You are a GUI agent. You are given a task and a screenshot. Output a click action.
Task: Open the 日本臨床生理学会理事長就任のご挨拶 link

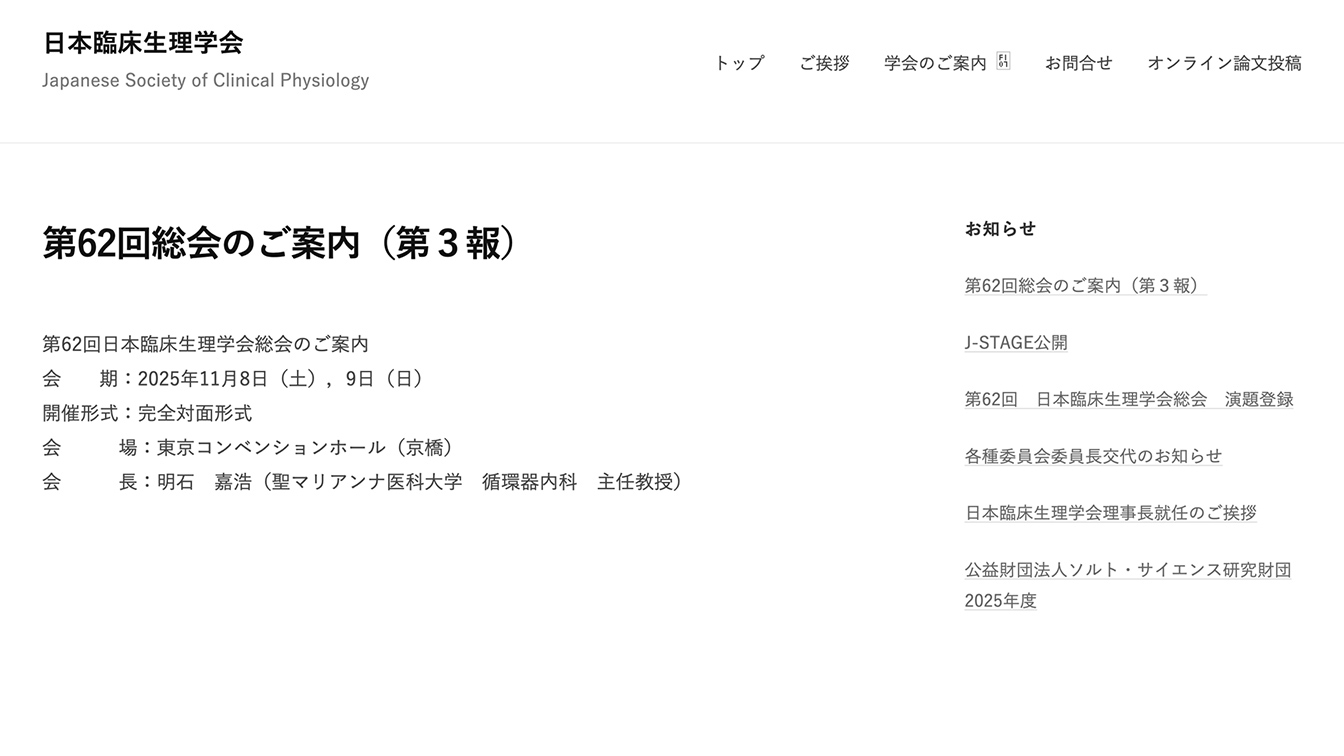(x=1110, y=513)
